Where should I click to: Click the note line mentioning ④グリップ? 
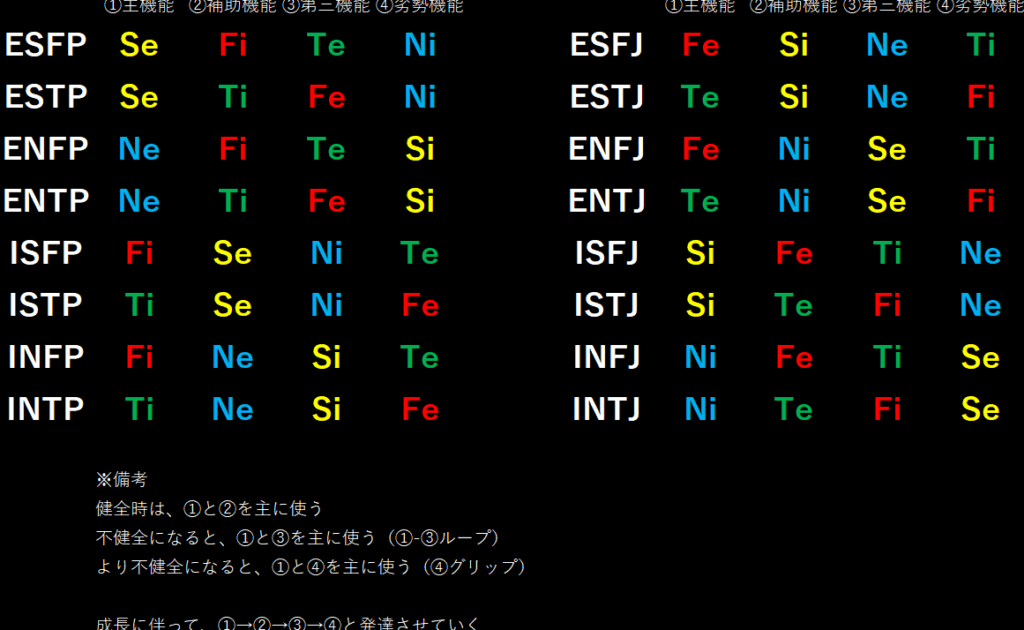click(310, 567)
